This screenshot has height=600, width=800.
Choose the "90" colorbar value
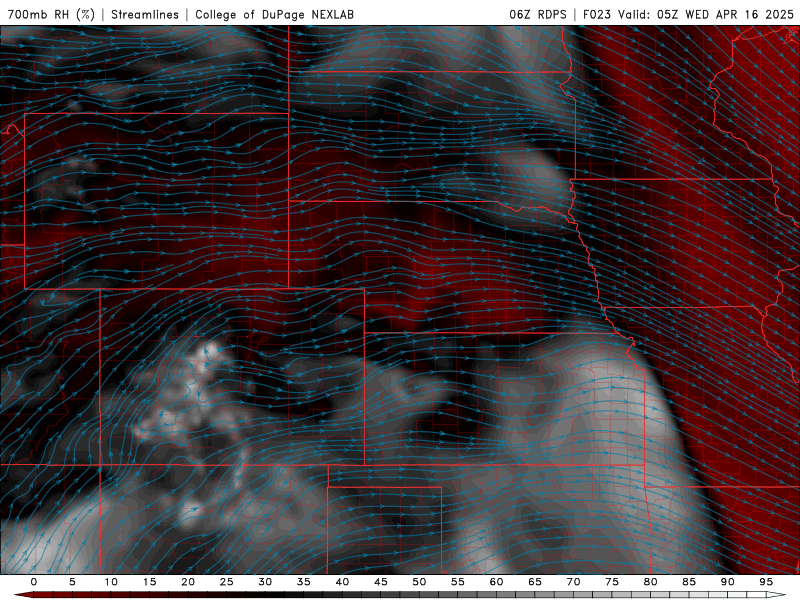728,582
